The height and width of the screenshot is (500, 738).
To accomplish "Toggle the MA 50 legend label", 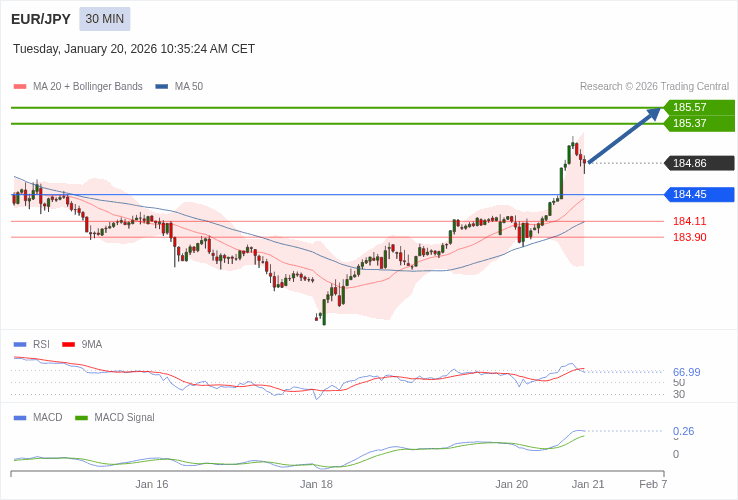I will (x=189, y=87).
